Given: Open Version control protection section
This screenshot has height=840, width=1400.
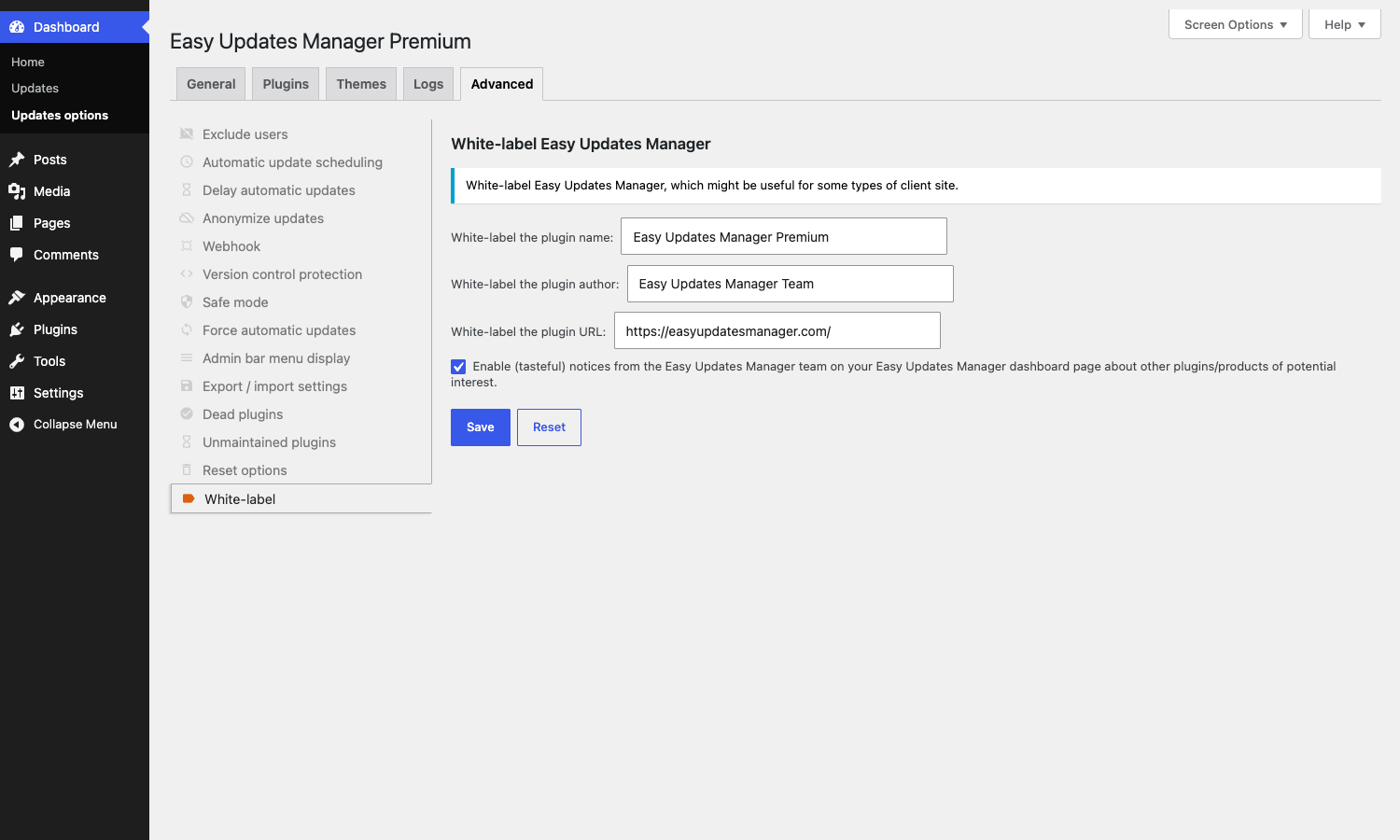Looking at the screenshot, I should (283, 274).
